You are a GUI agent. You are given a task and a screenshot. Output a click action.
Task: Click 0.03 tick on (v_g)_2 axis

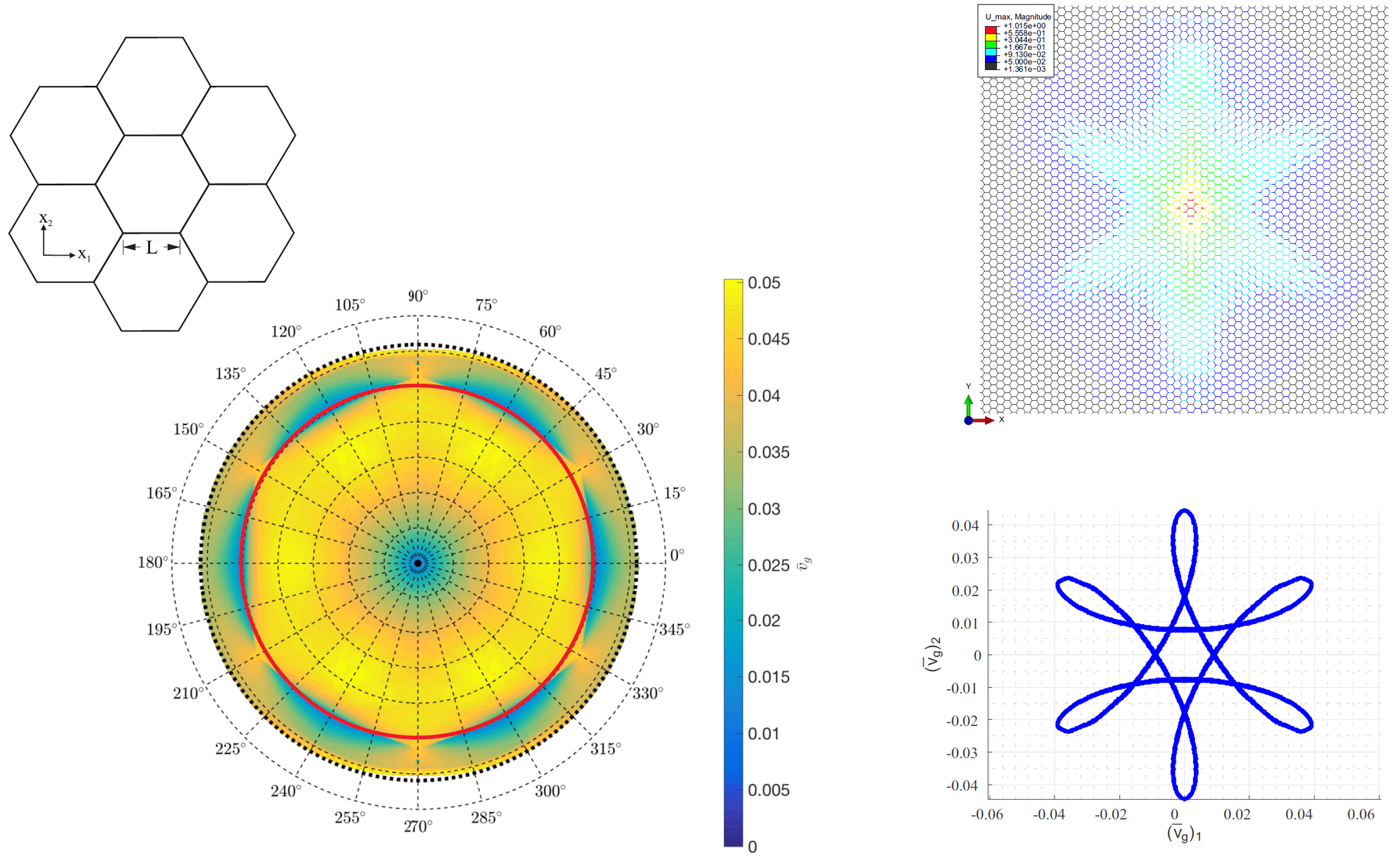click(x=965, y=559)
